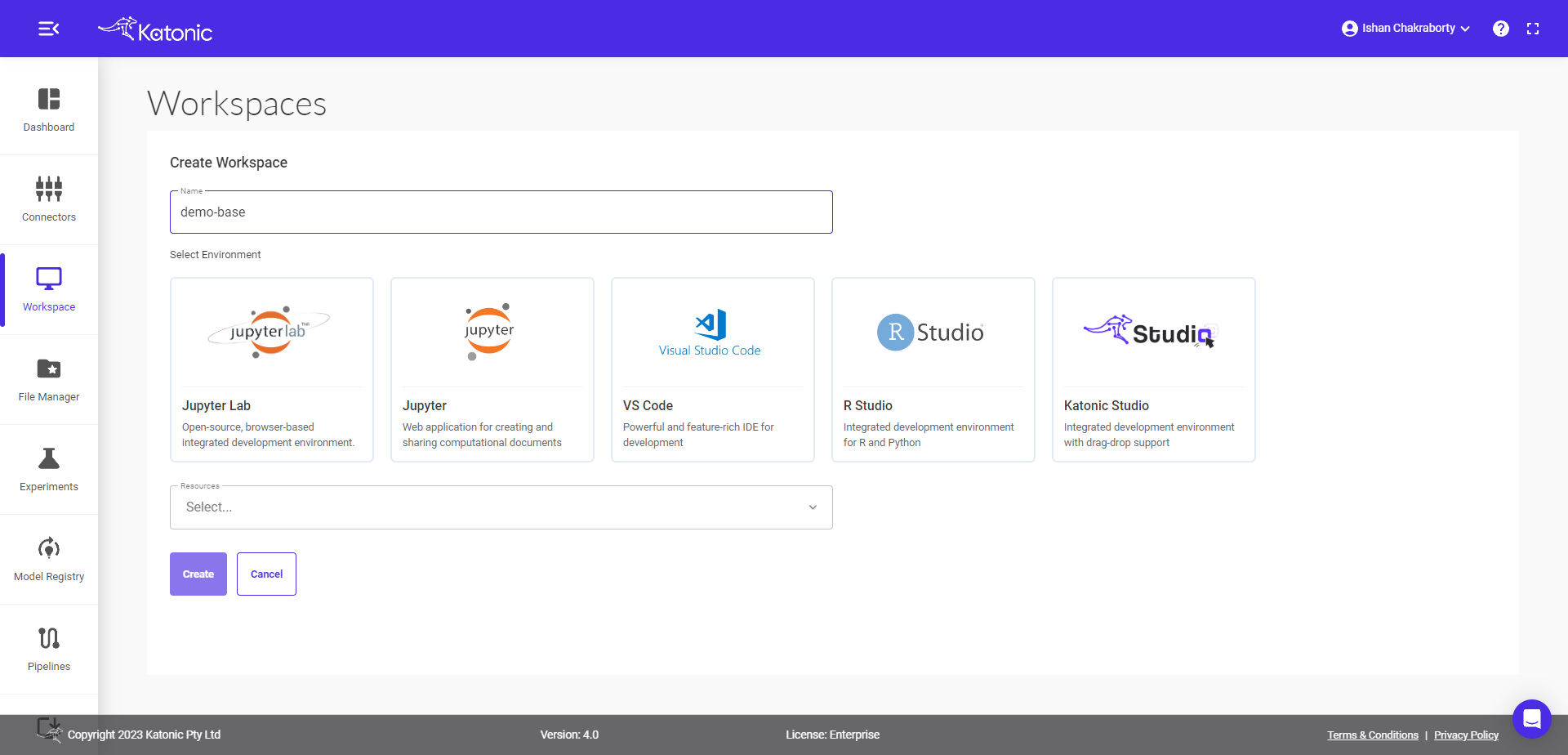The height and width of the screenshot is (755, 1568).
Task: Click the user avatar icon
Action: pyautogui.click(x=1349, y=29)
